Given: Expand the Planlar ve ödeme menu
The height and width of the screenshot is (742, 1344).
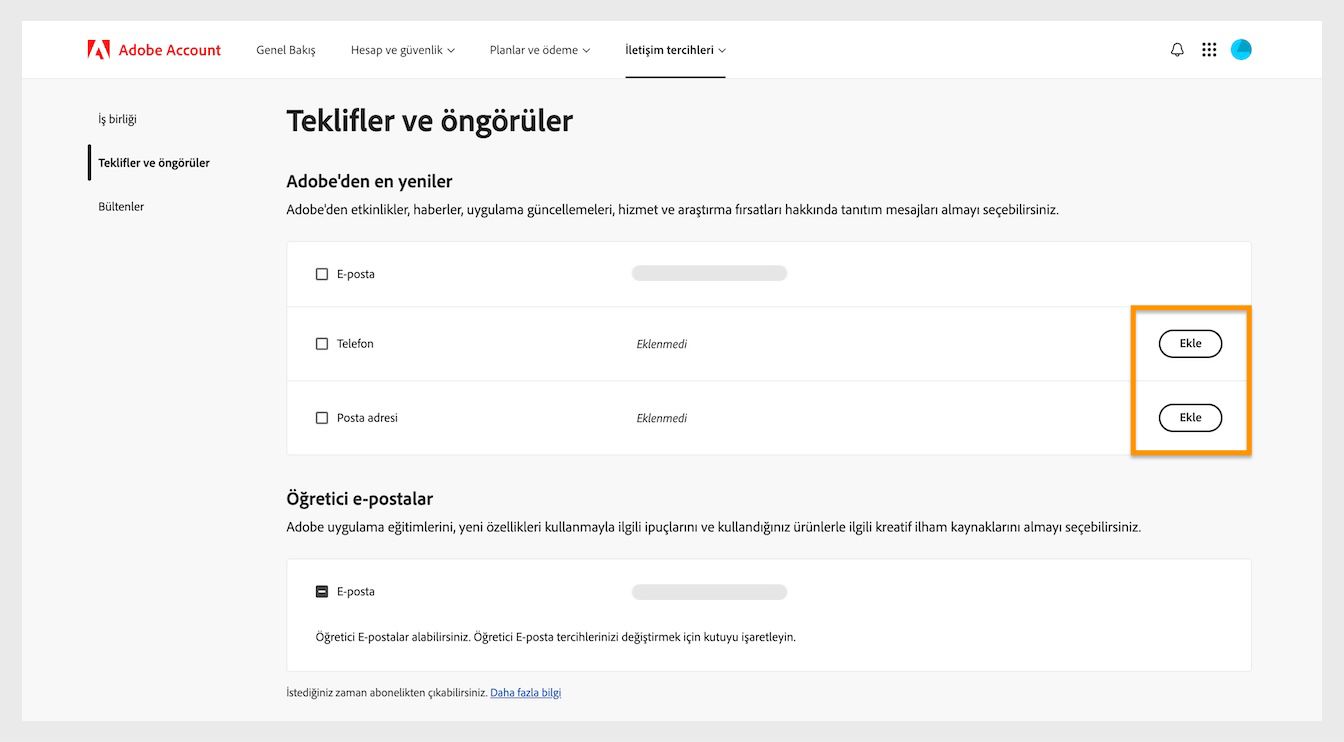Looking at the screenshot, I should point(540,50).
